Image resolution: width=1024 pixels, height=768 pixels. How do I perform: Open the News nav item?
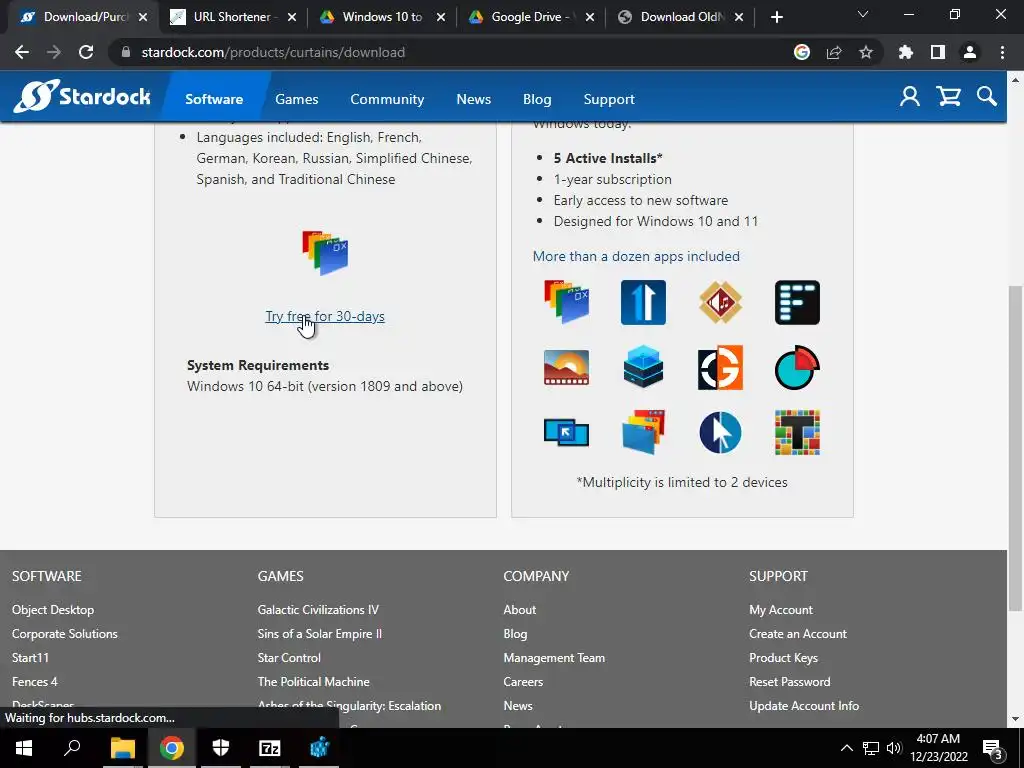pyautogui.click(x=473, y=99)
